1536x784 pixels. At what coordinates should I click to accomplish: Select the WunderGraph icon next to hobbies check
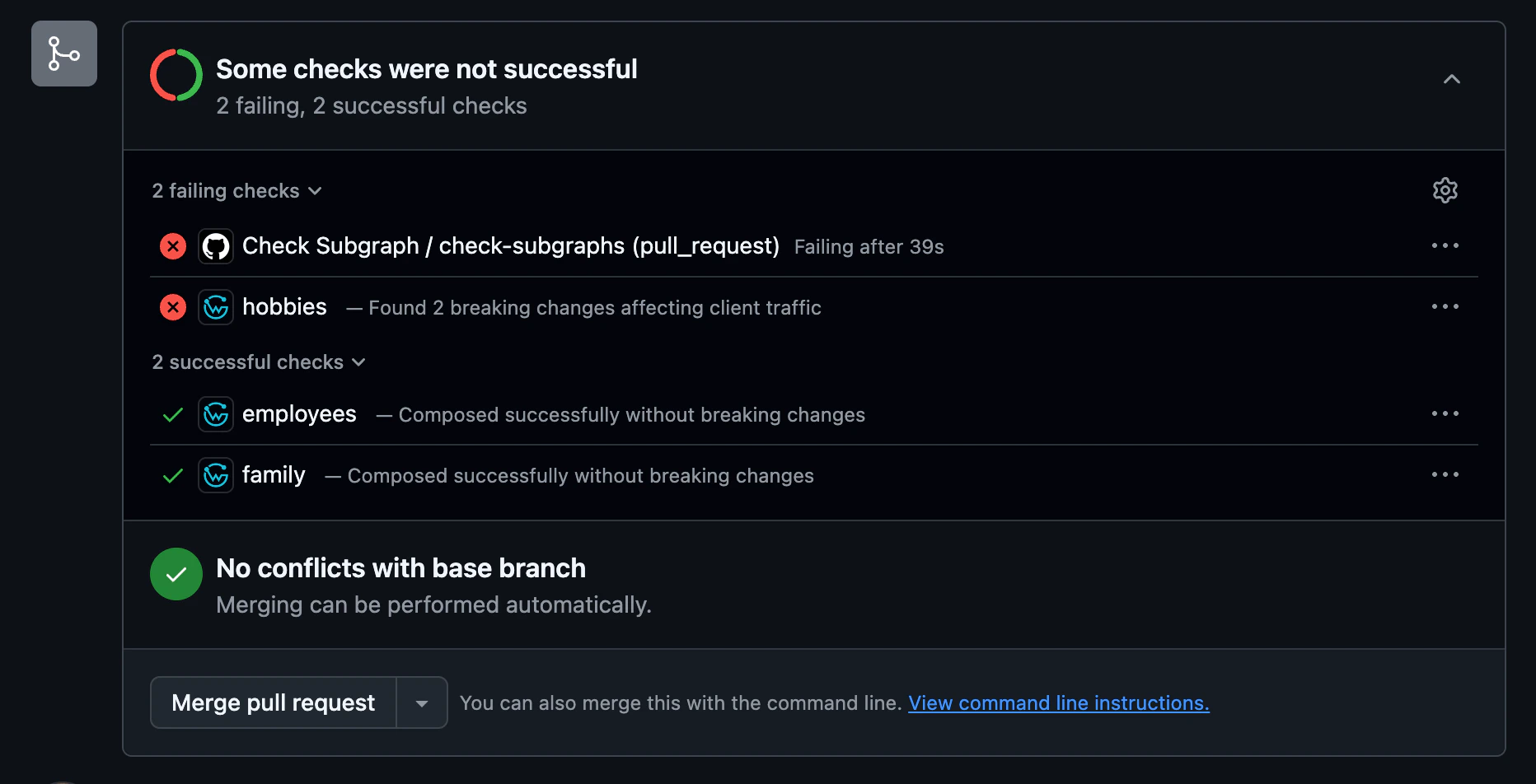215,306
